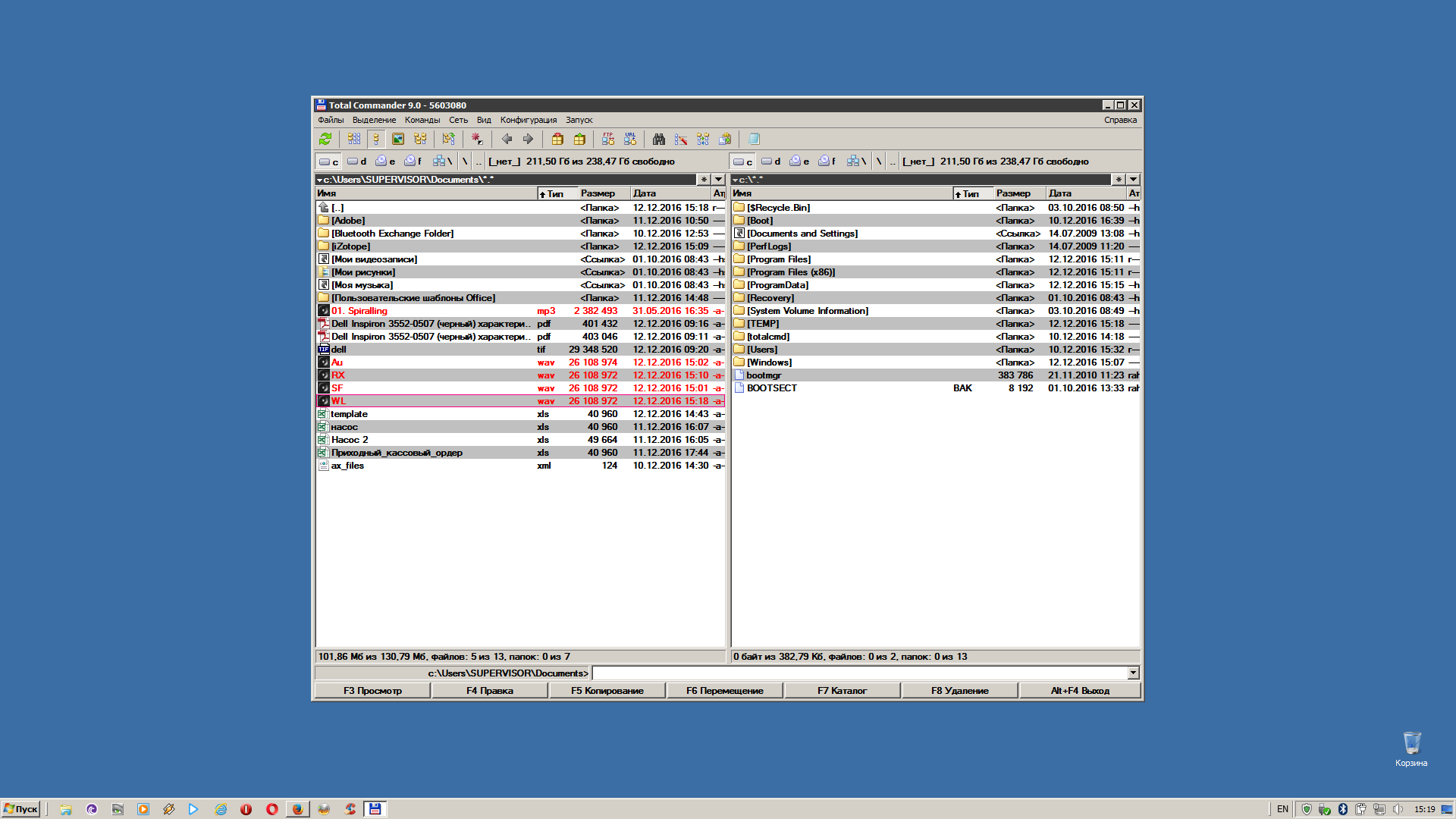Sort left panel by Имя column
This screenshot has height=819, width=1456.
pos(425,193)
